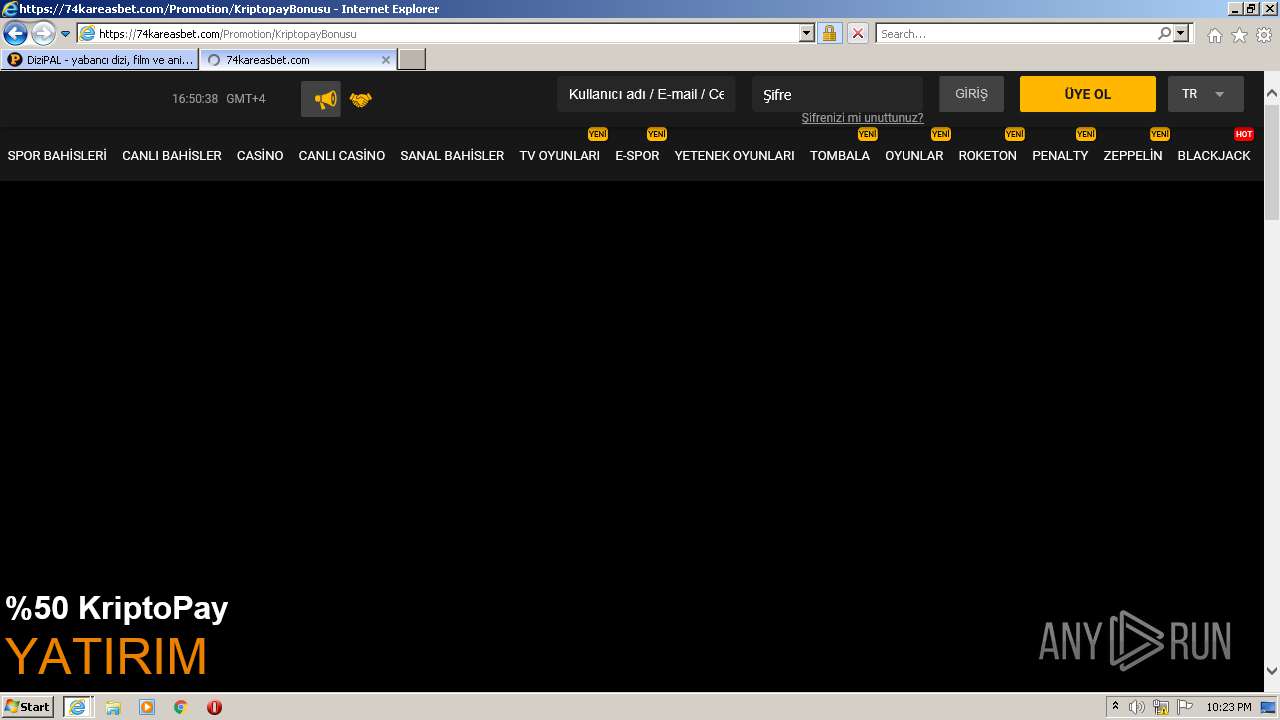Screen dimensions: 1280x720
Task: Open the file explorer taskbar icon
Action: pos(113,707)
